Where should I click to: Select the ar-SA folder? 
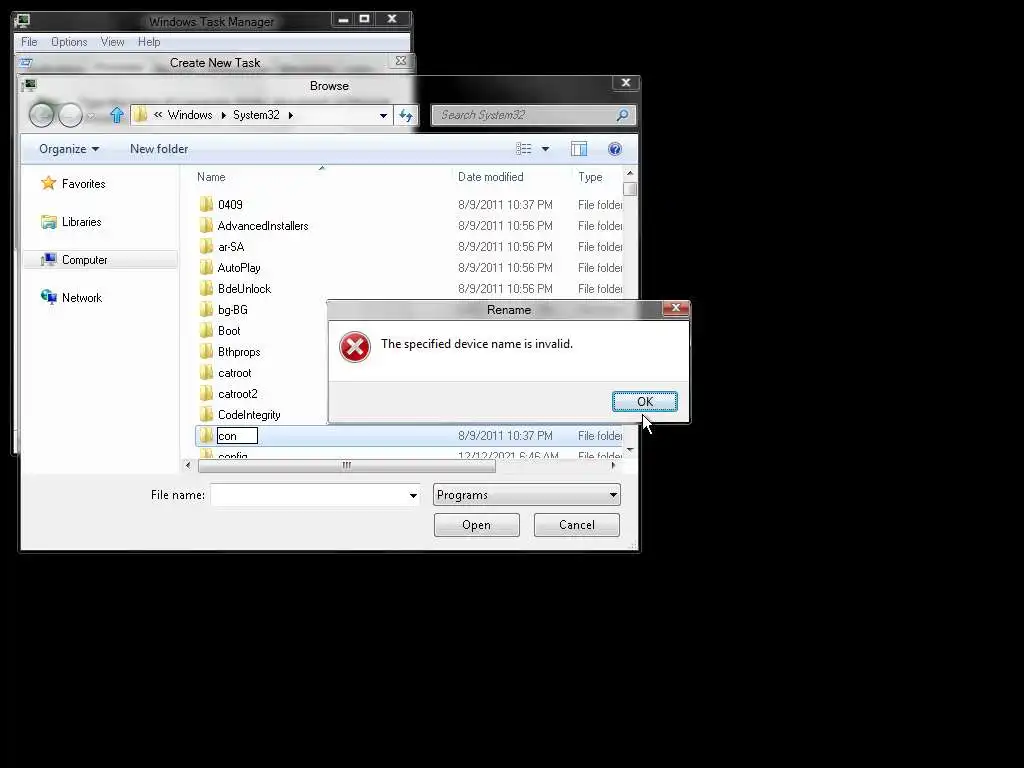[231, 247]
